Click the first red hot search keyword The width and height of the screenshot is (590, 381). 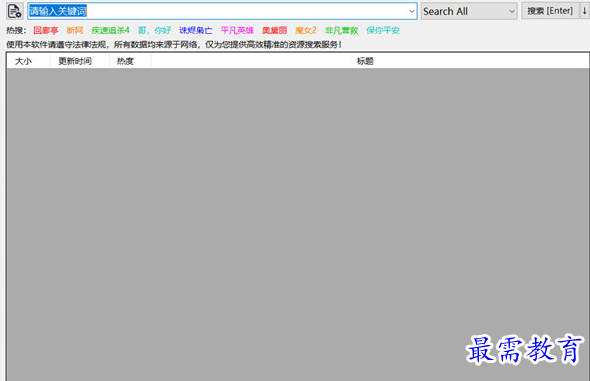(x=46, y=30)
